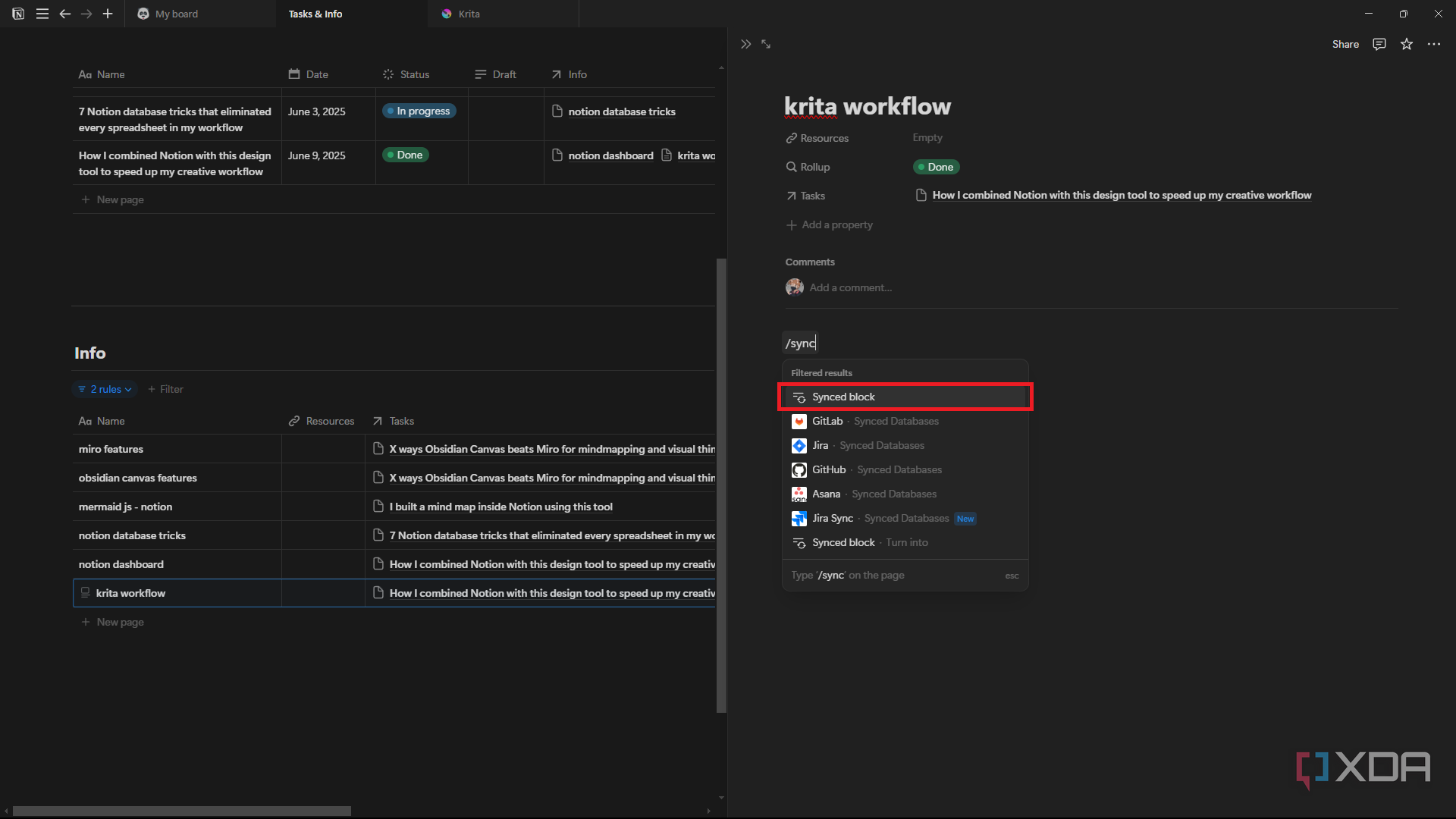Sort by the Date column header
Screen dimensions: 1456x819
click(309, 74)
